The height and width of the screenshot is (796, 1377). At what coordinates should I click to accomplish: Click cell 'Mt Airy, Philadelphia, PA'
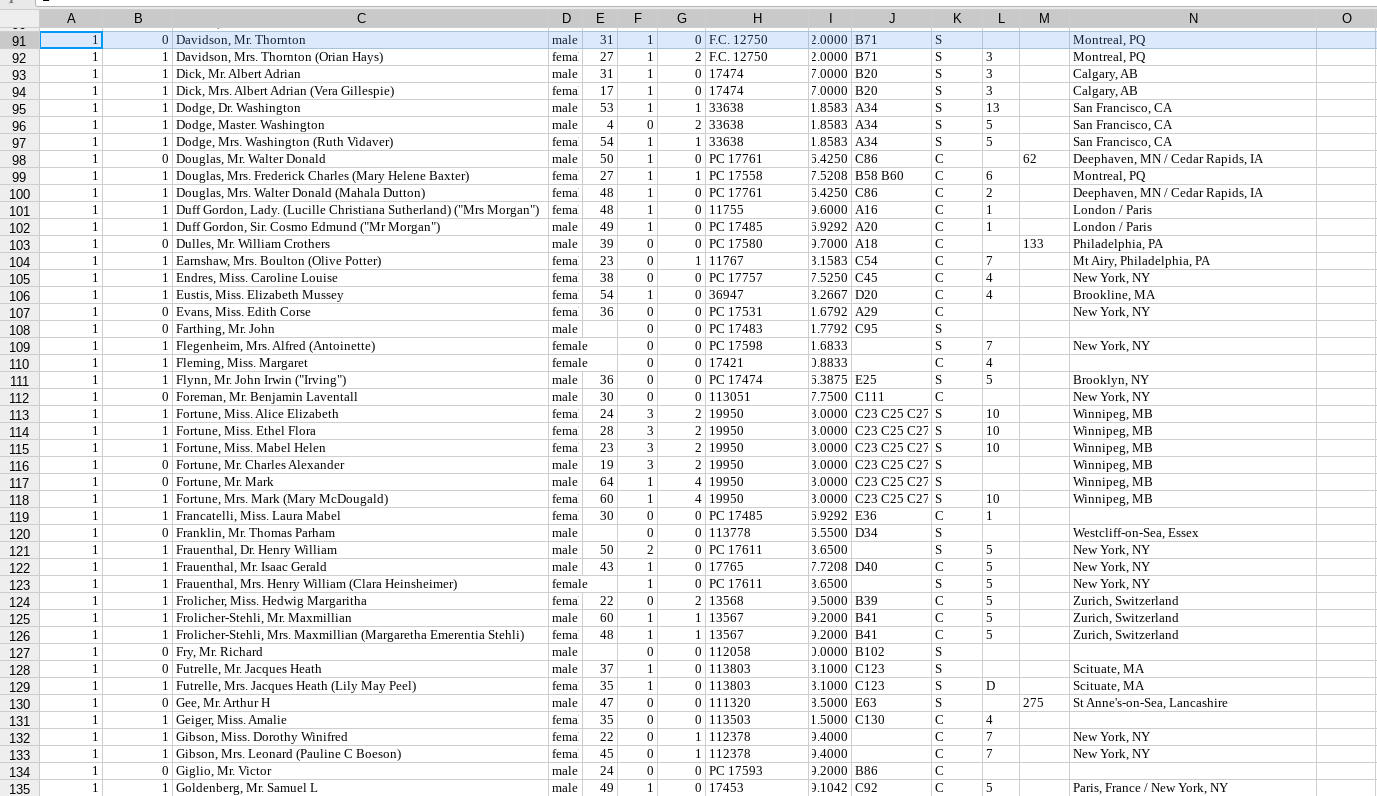[1193, 261]
